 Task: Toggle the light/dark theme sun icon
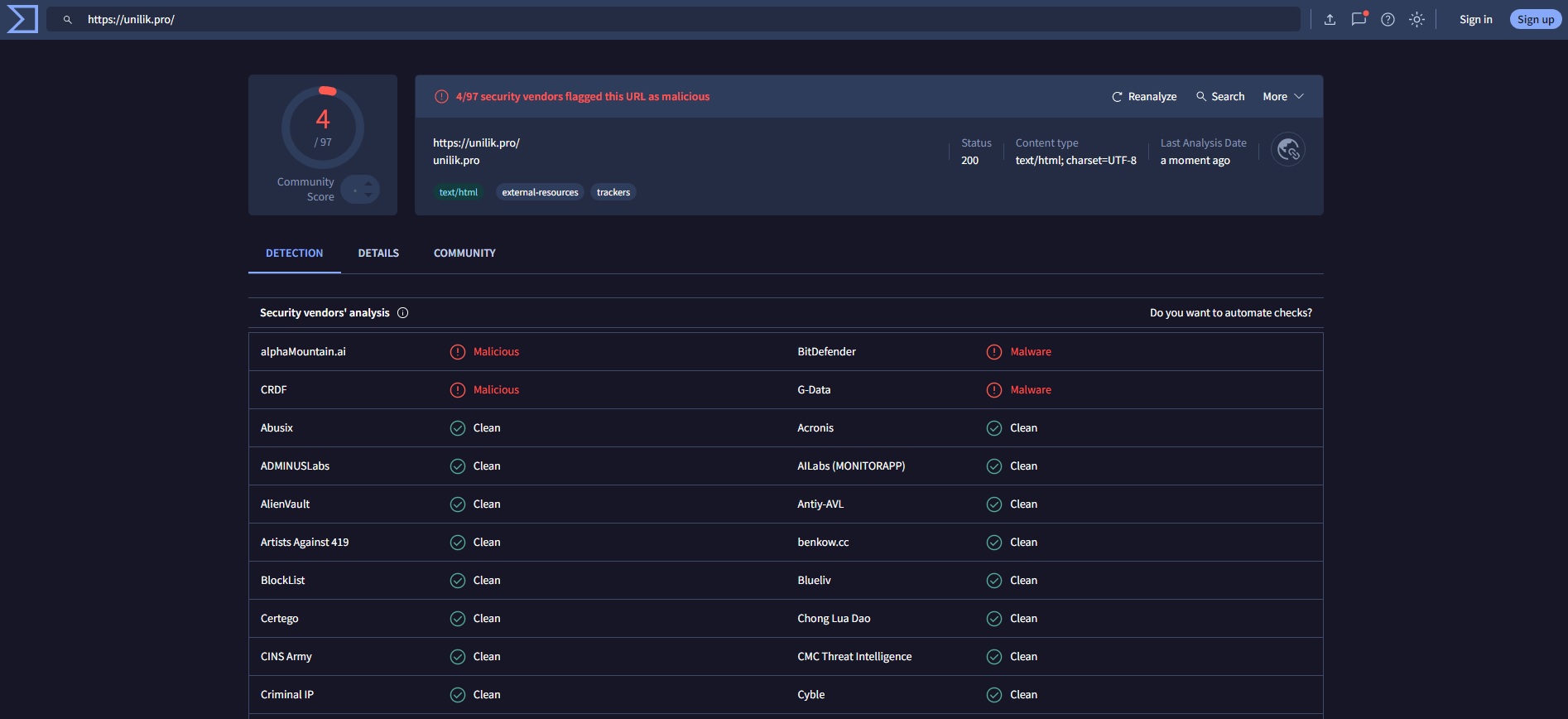(1416, 20)
